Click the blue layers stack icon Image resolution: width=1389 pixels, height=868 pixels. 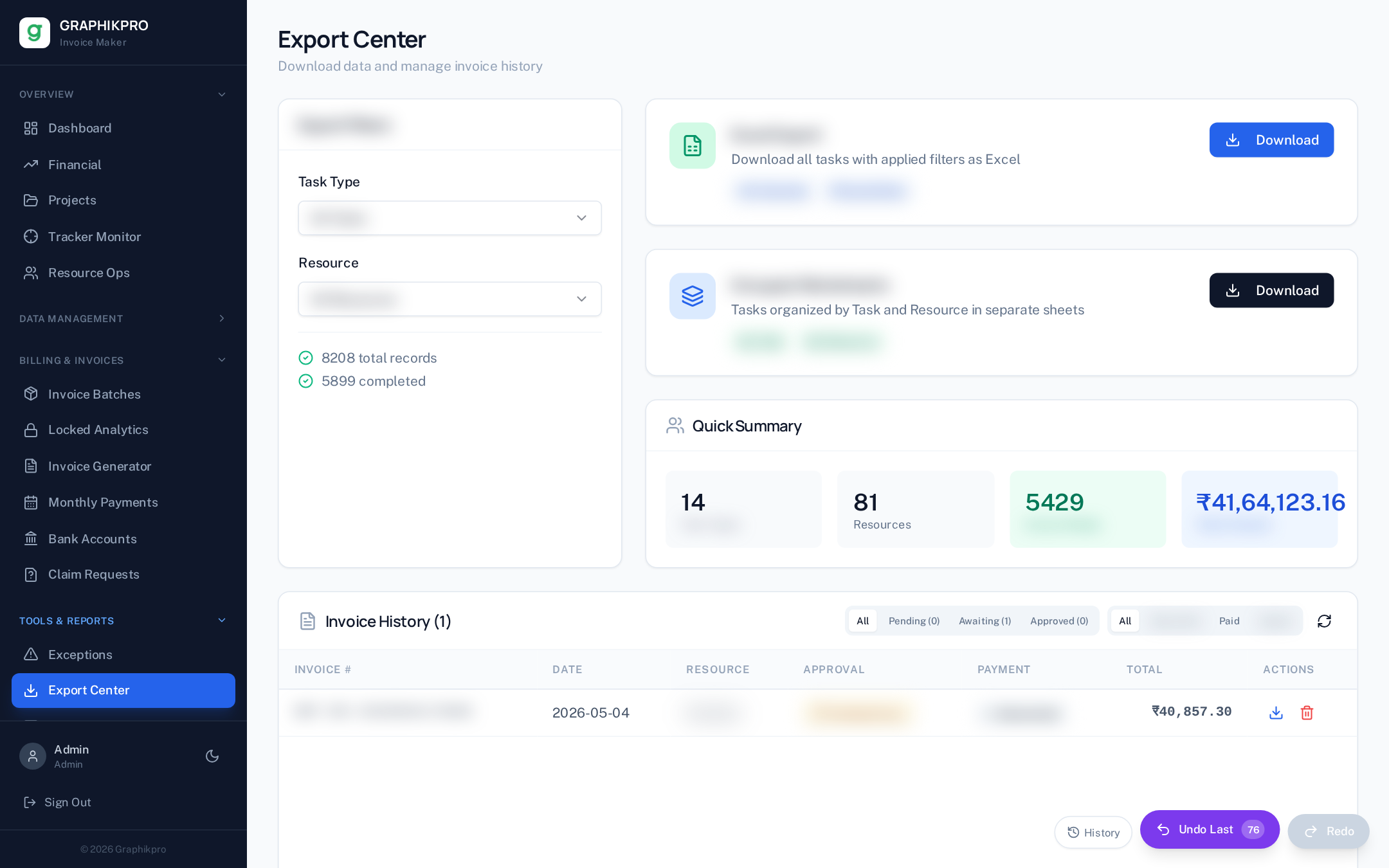tap(693, 296)
